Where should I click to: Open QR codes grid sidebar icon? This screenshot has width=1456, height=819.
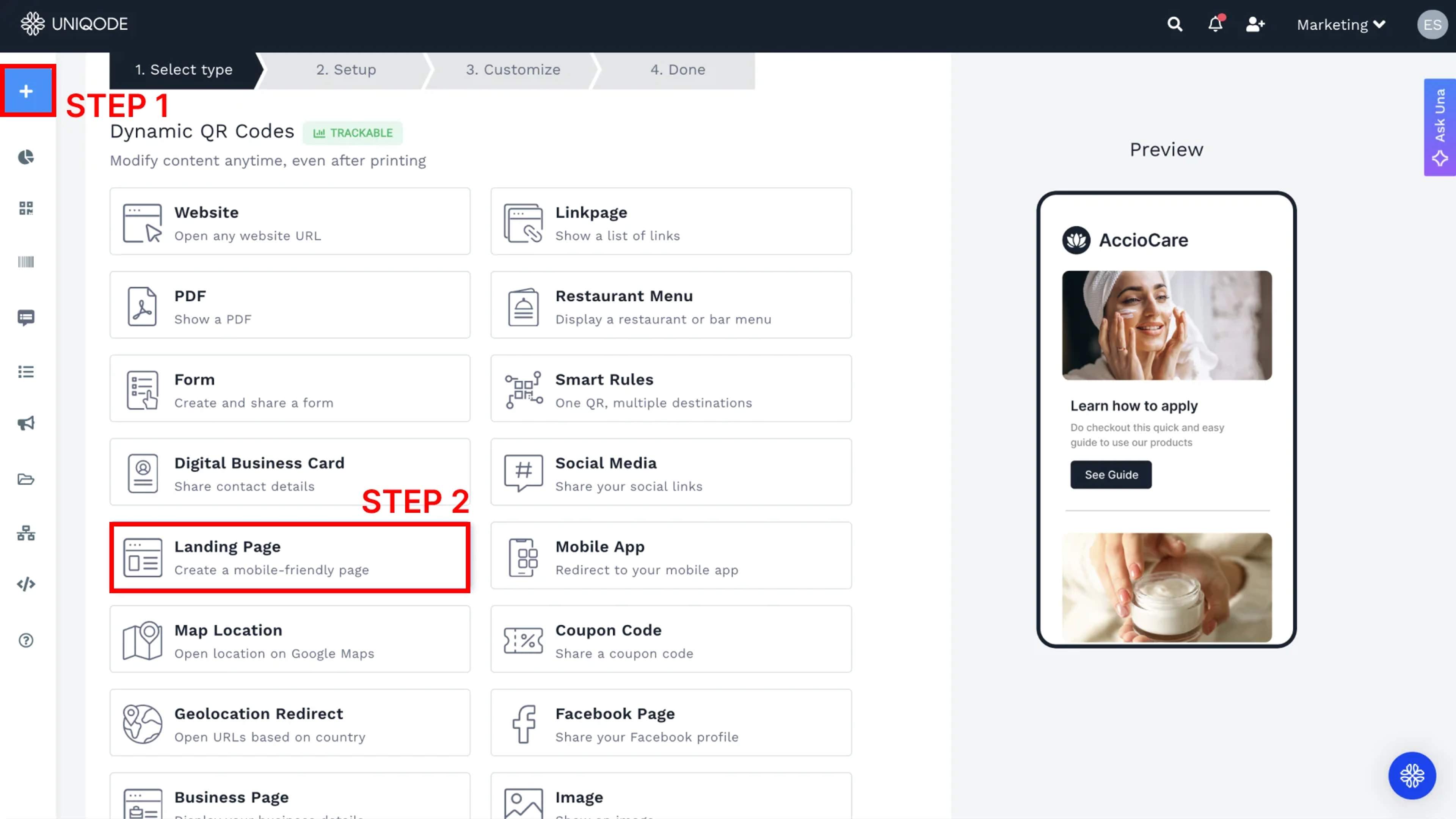[x=26, y=208]
